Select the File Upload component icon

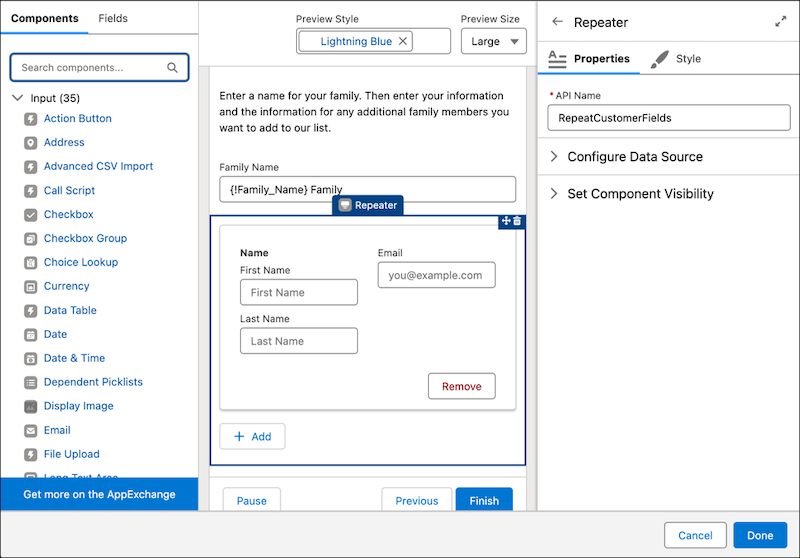tap(30, 455)
